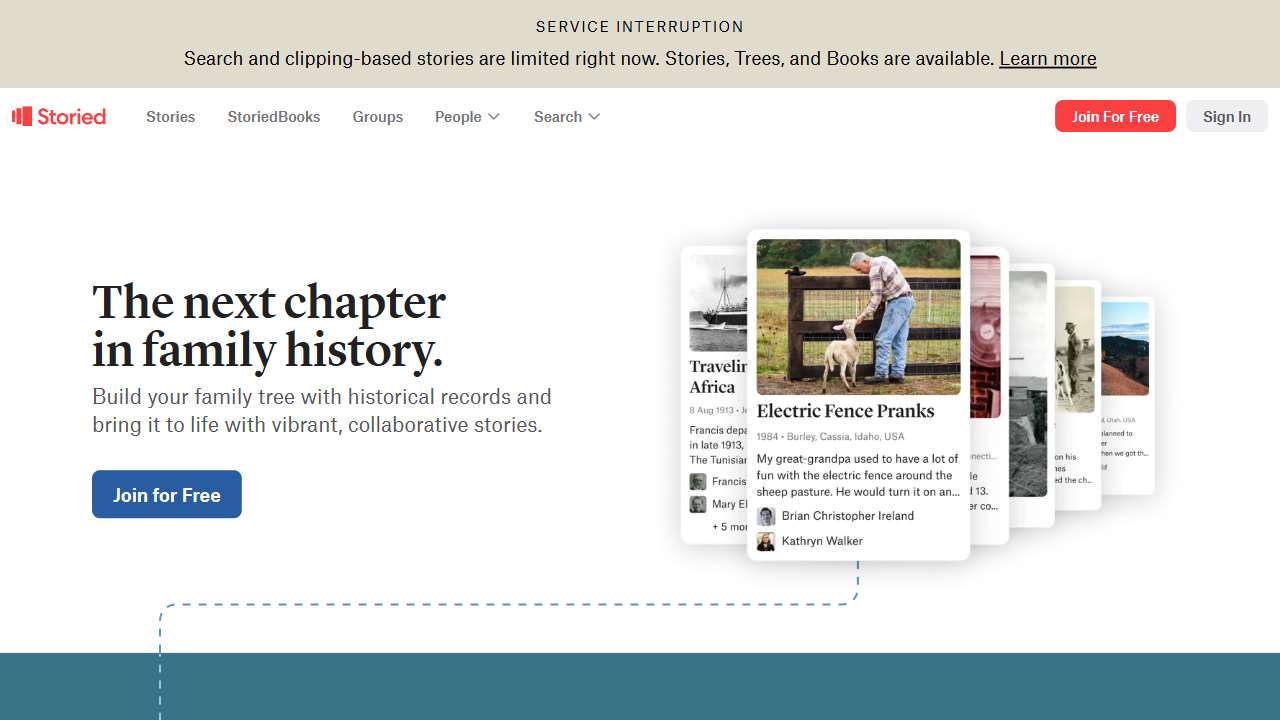Click the Sign In button
The width and height of the screenshot is (1280, 720).
pyautogui.click(x=1227, y=116)
